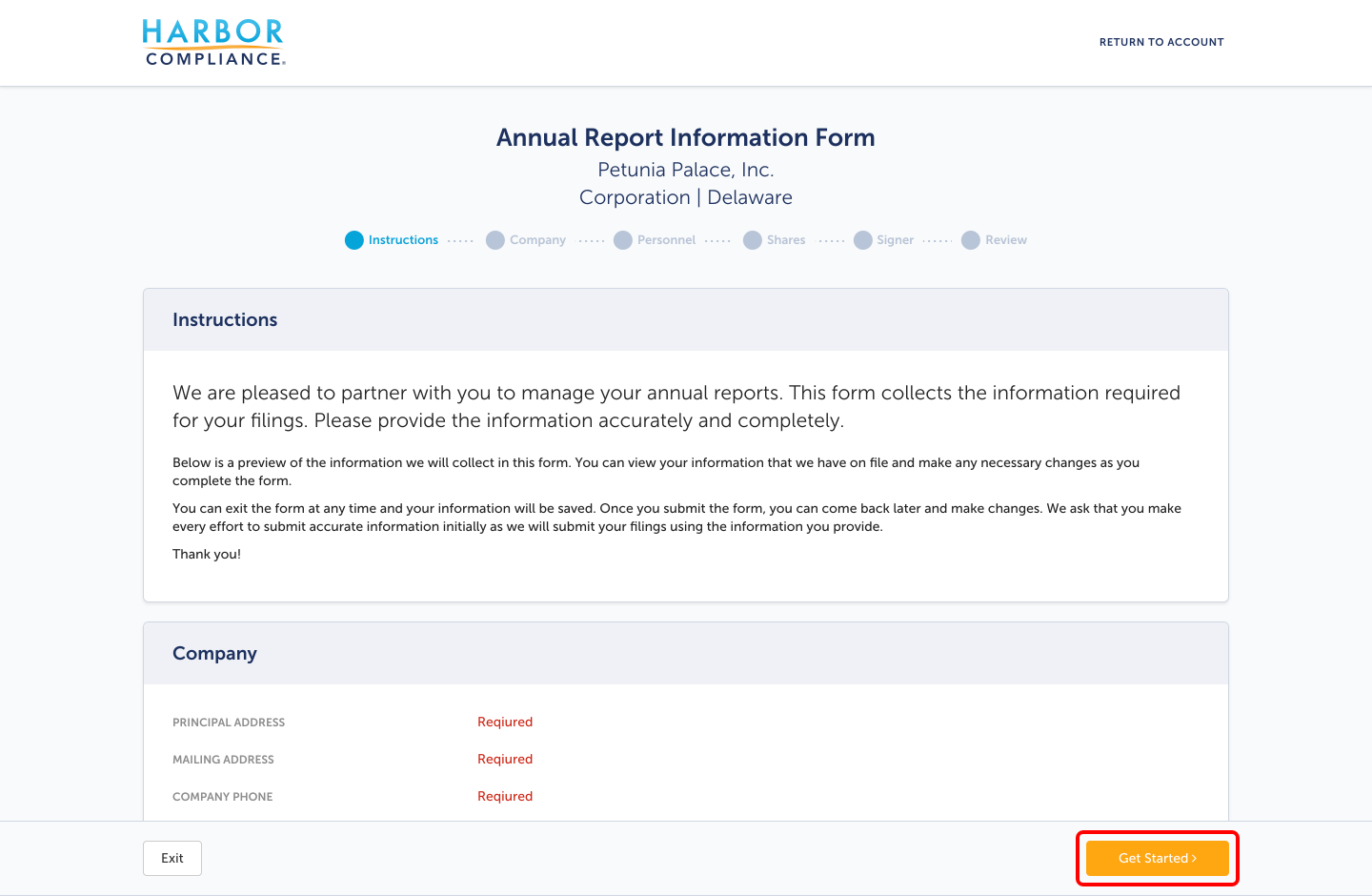Click the Company Phone label
The image size is (1372, 896).
[x=222, y=797]
